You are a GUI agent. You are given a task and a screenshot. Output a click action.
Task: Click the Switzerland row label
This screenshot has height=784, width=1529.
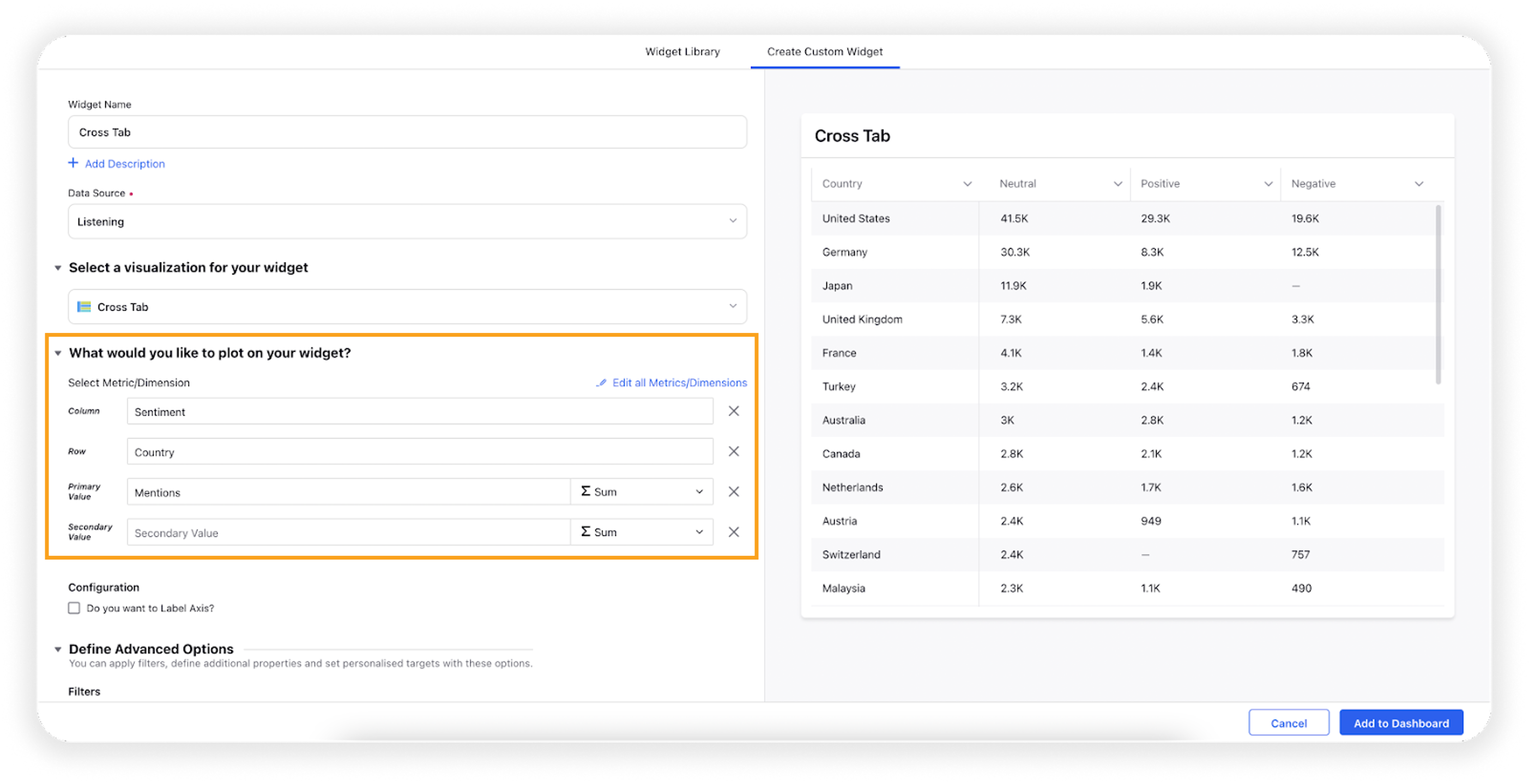tap(851, 555)
